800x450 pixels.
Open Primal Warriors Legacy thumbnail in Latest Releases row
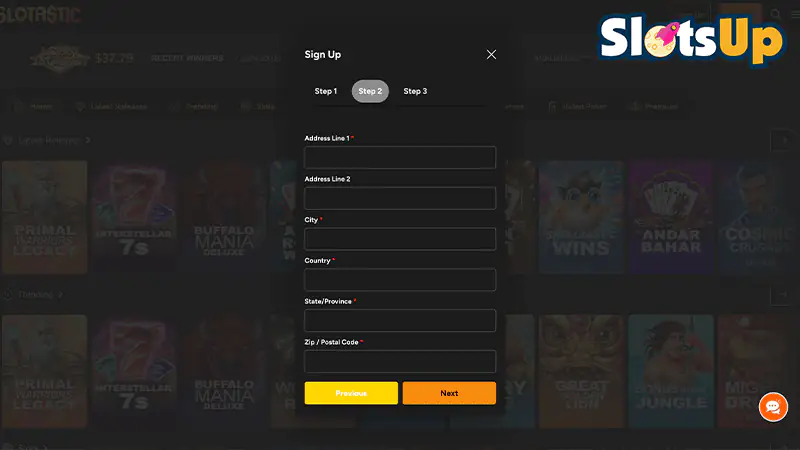point(44,217)
